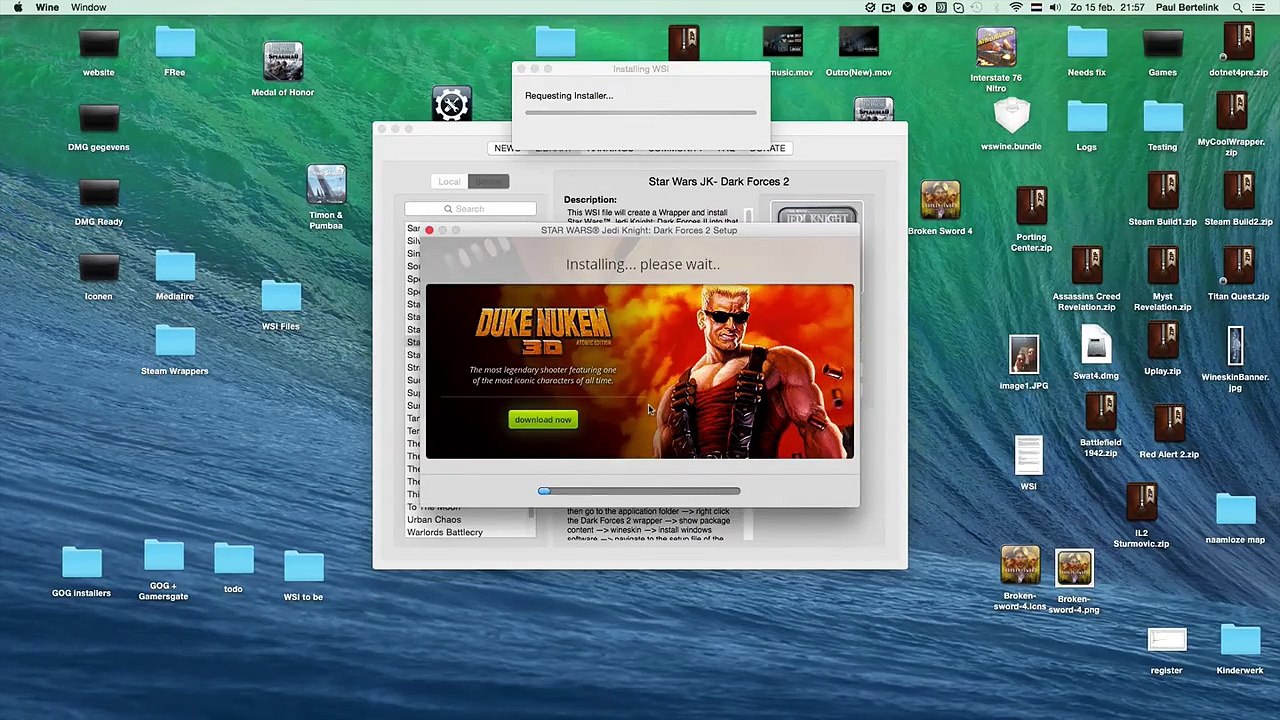
Task: Click the download now button
Action: [543, 420]
